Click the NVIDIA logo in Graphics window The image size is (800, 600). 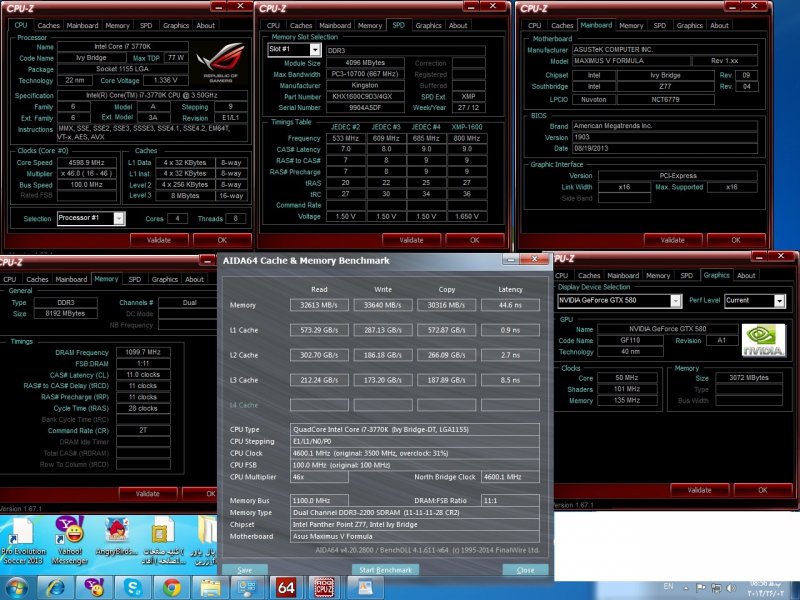pos(763,340)
